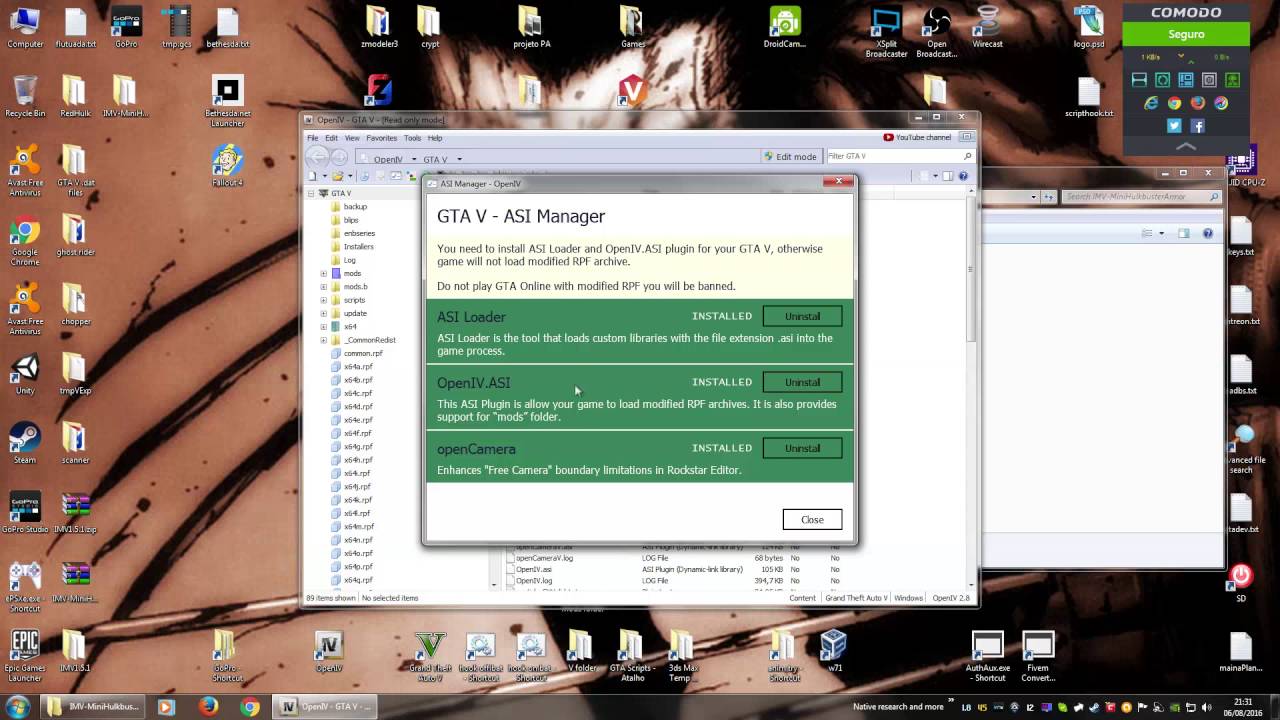This screenshot has height=720, width=1280.
Task: Select the backup folder in tree
Action: click(355, 206)
